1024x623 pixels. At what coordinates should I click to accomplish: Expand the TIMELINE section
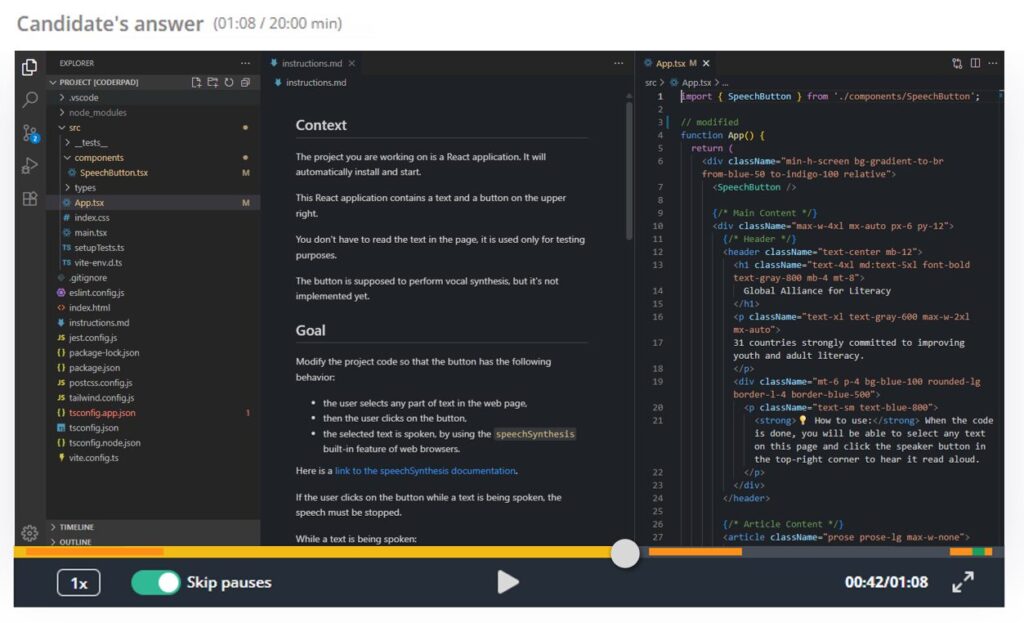click(80, 527)
